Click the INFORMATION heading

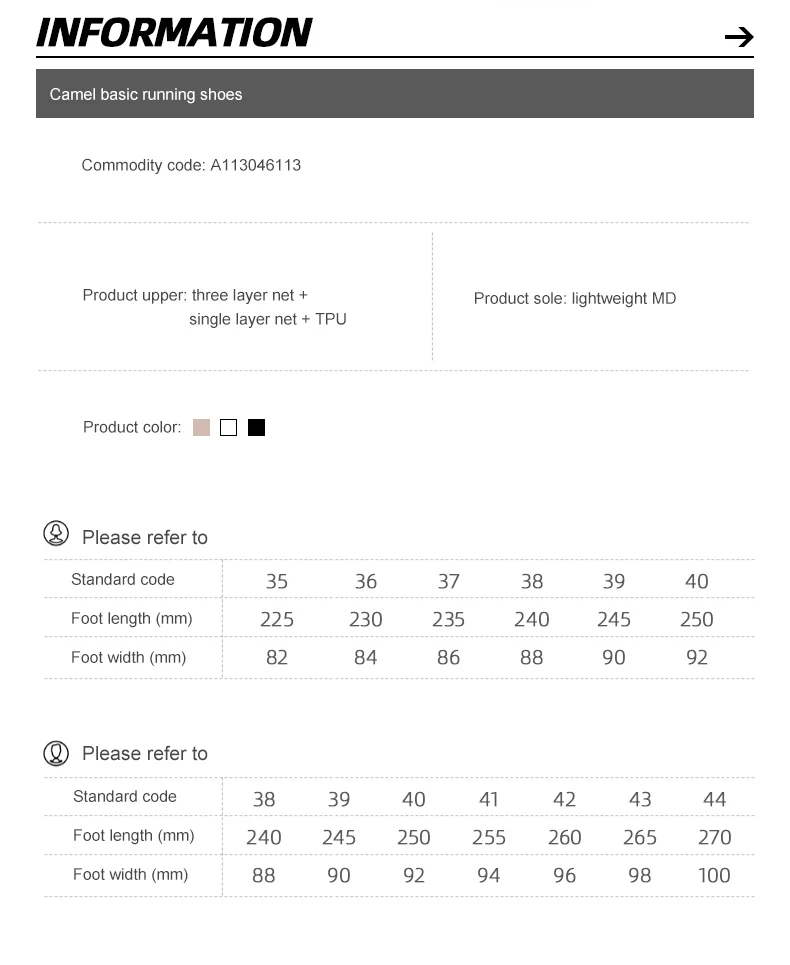click(x=174, y=33)
